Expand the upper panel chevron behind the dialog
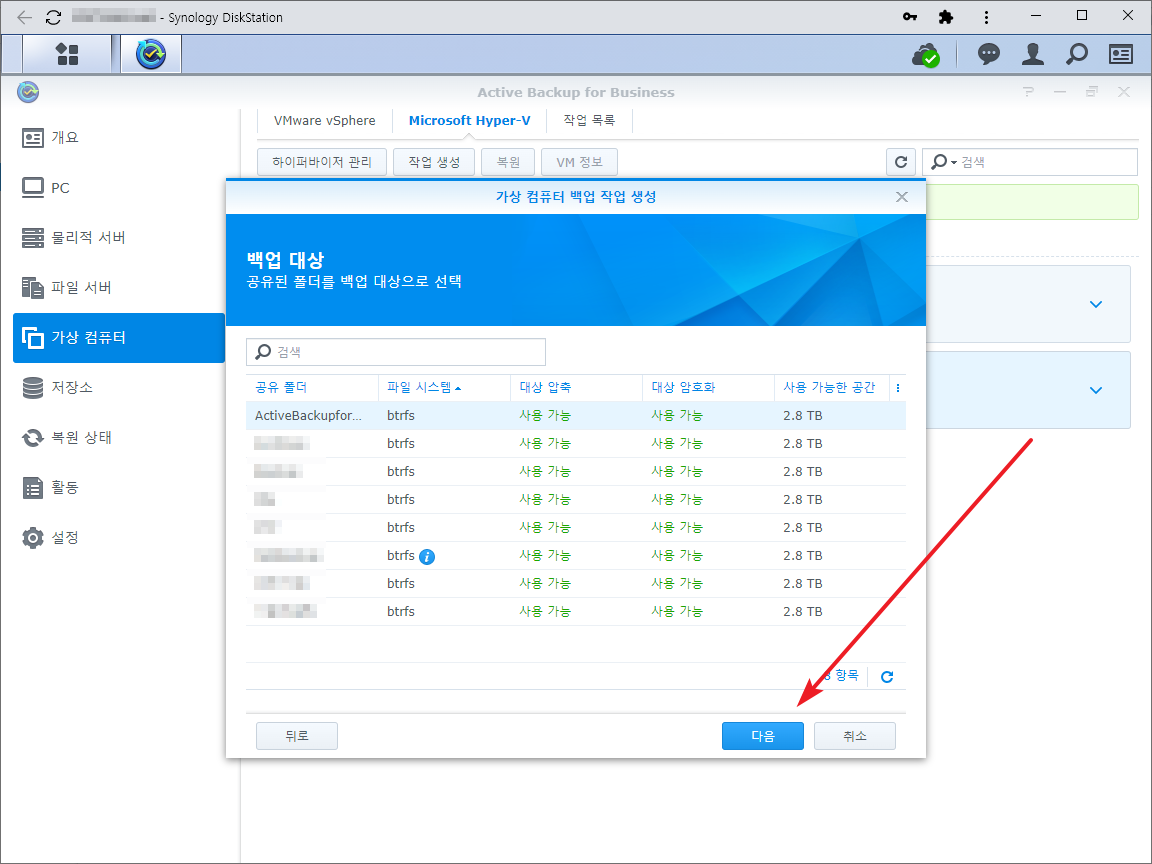 click(1095, 304)
